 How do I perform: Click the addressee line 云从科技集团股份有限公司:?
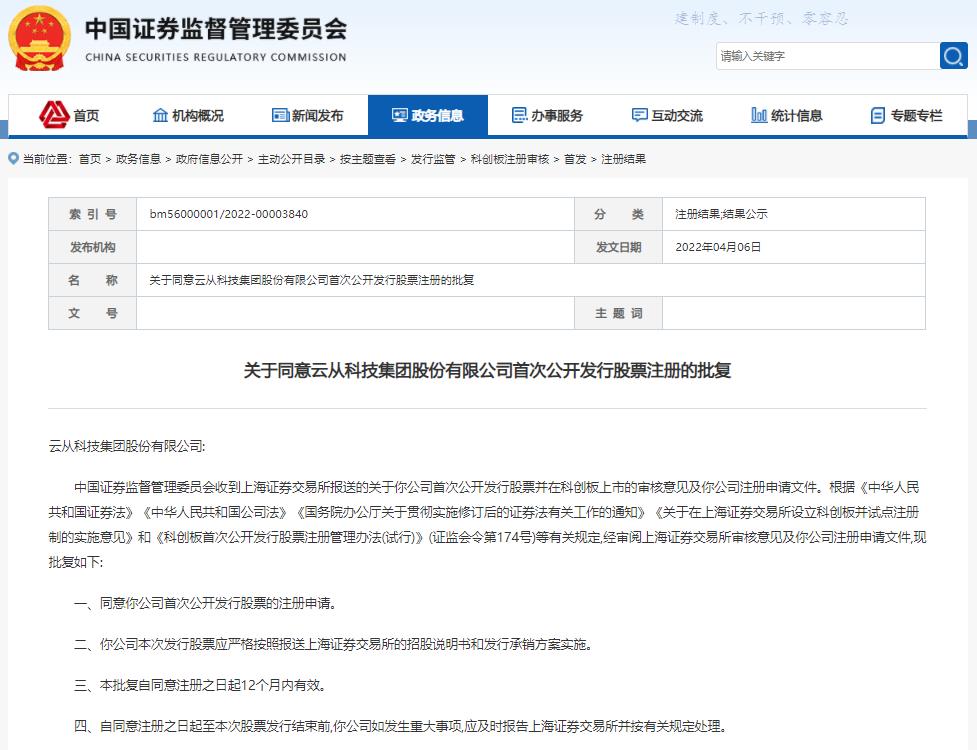point(127,446)
